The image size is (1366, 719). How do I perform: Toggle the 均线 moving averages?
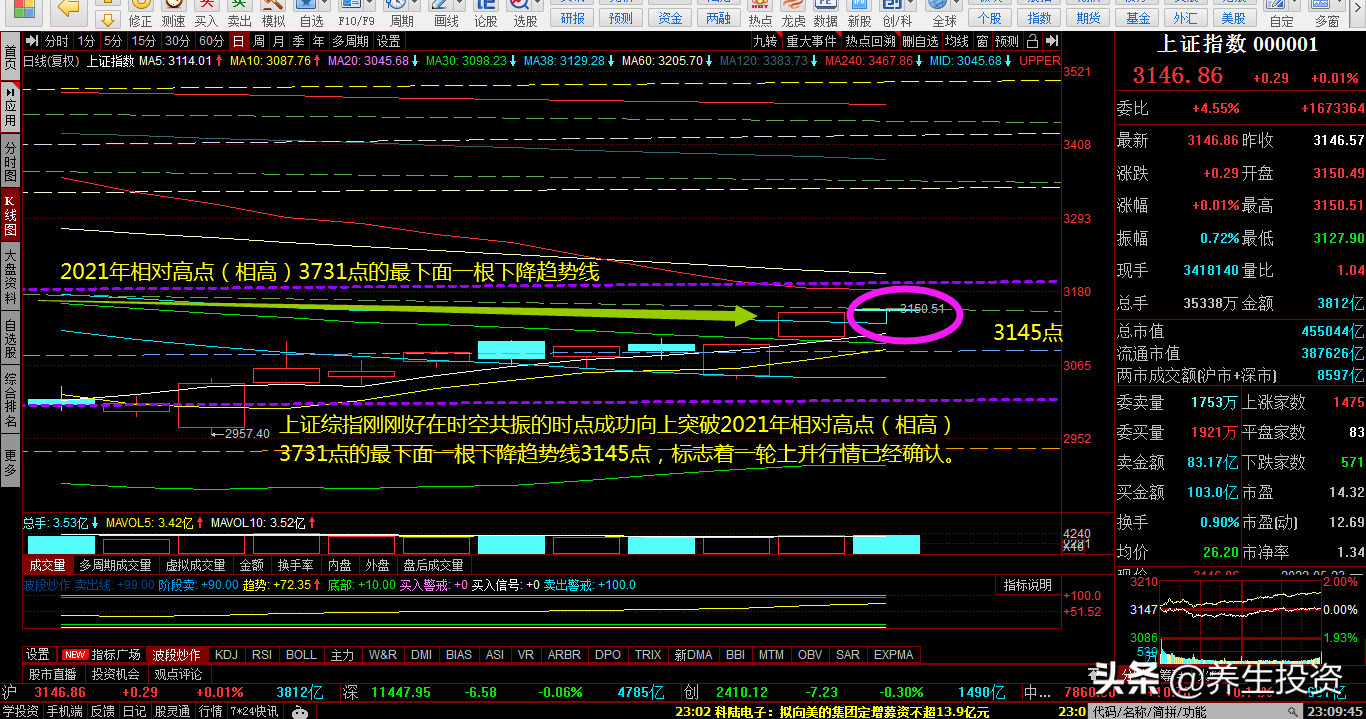[x=957, y=41]
